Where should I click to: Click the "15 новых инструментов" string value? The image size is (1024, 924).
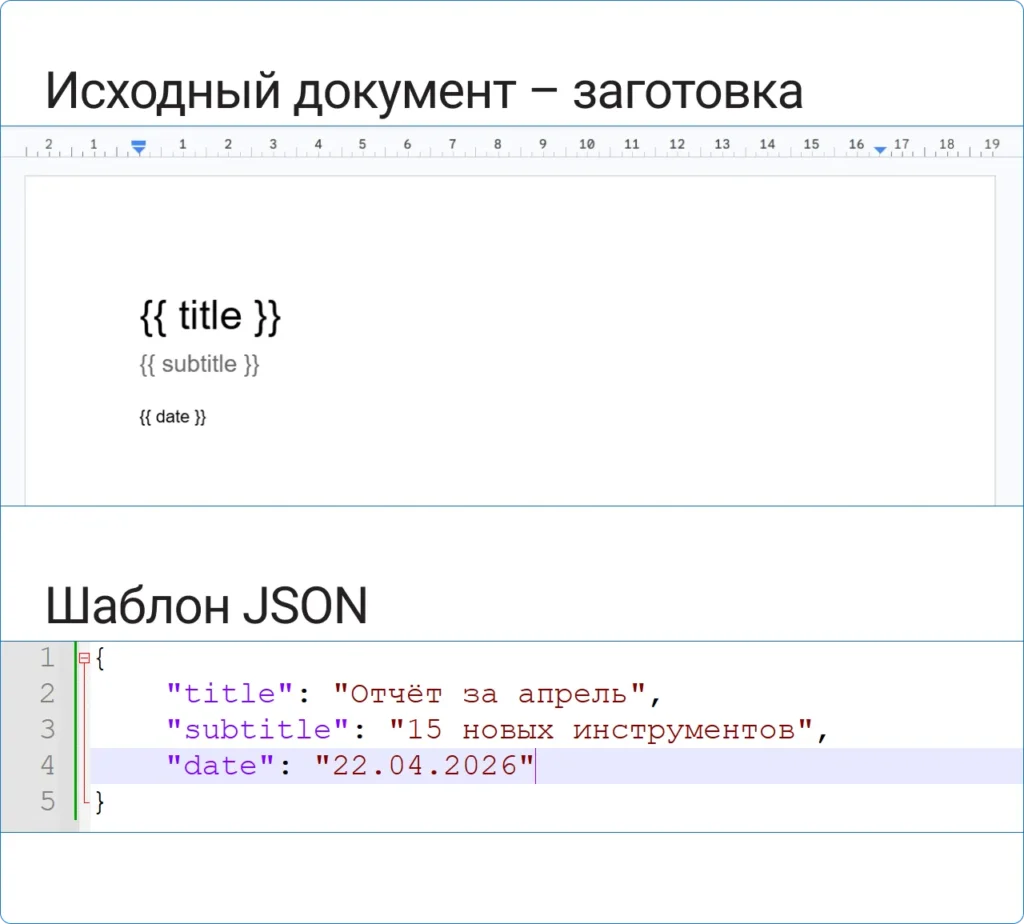point(601,729)
